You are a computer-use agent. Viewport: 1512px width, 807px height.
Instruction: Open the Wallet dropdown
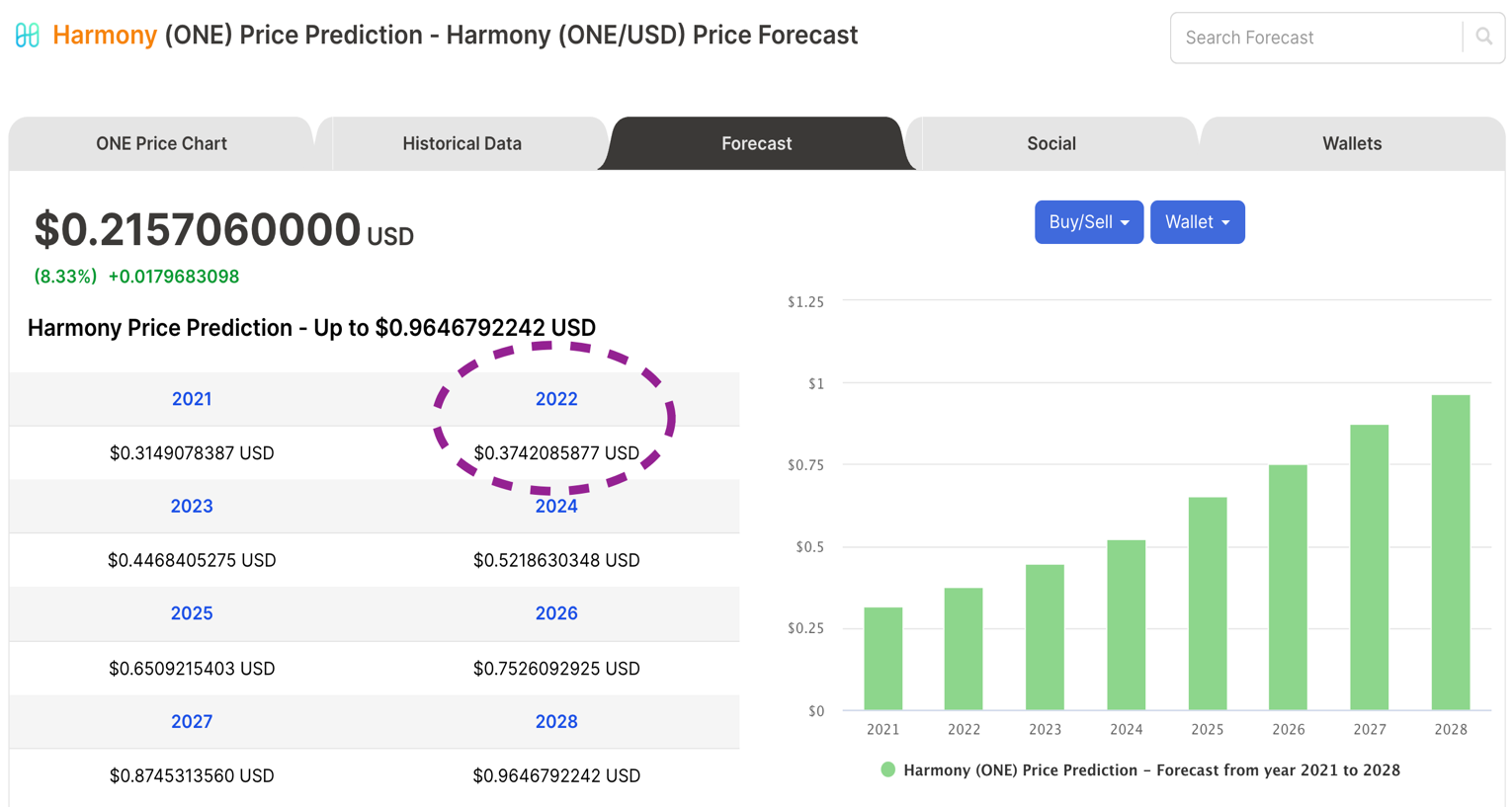tap(1197, 222)
